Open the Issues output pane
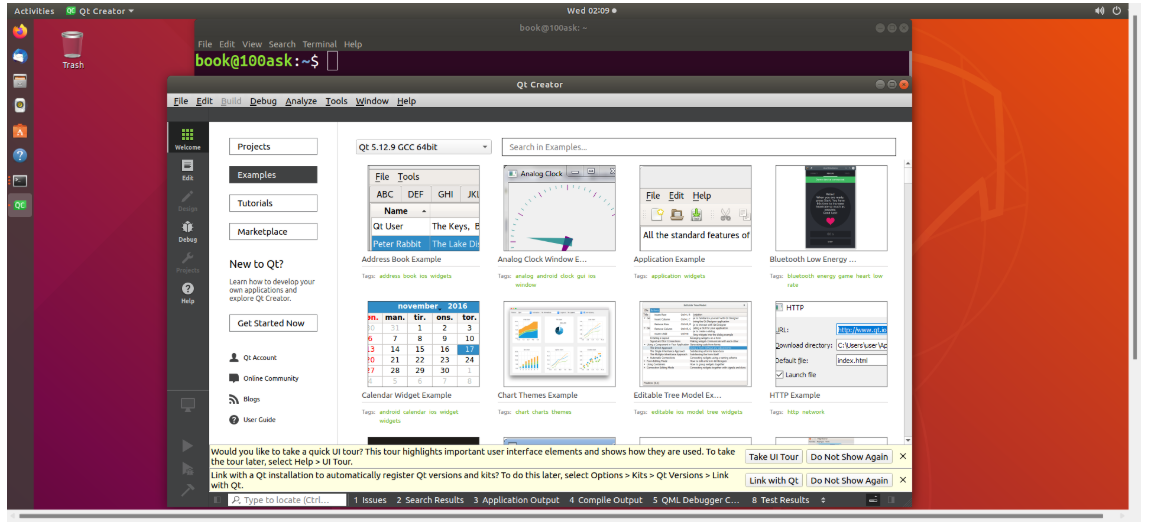This screenshot has width=1151, height=530. click(370, 500)
